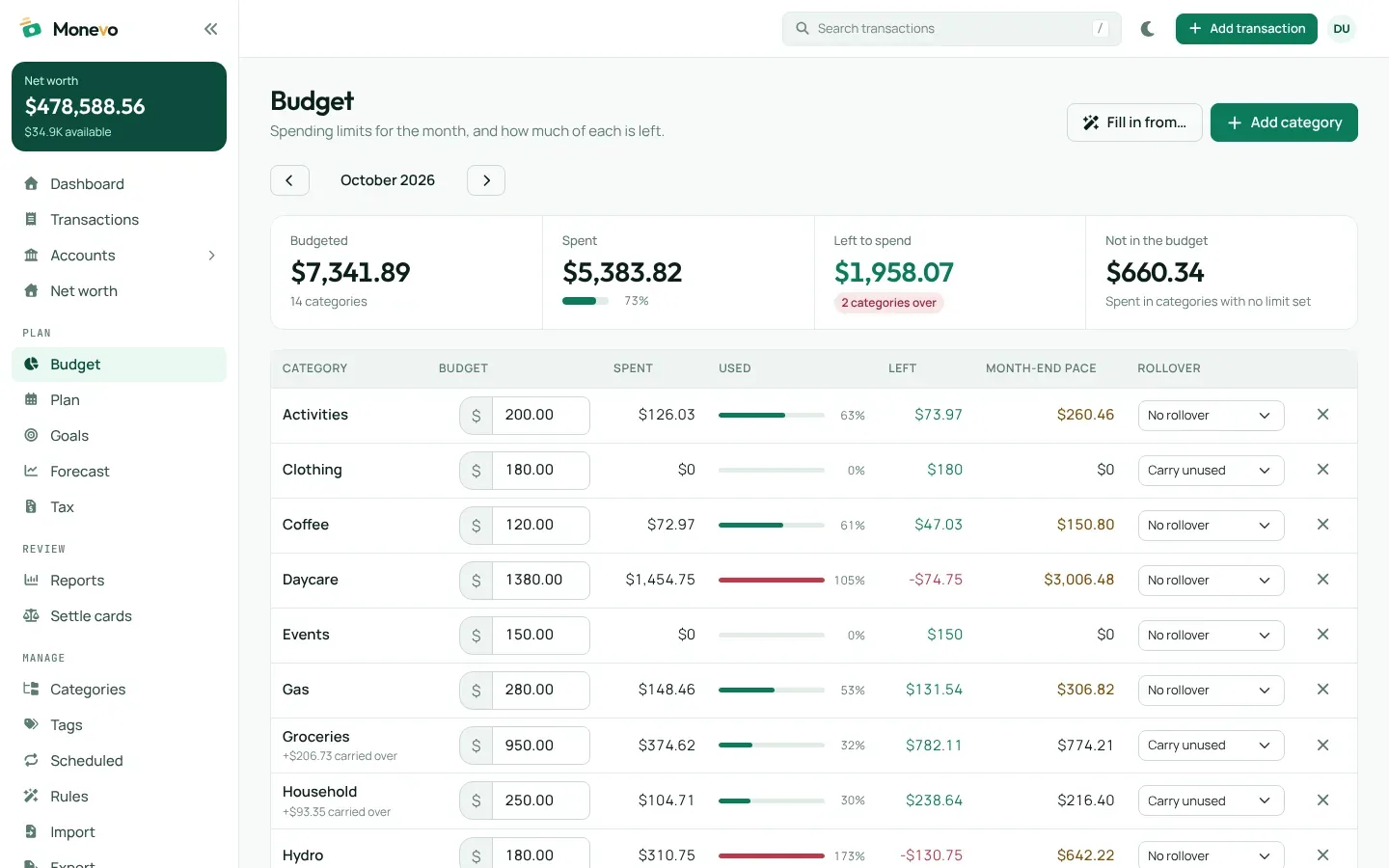1389x868 pixels.
Task: Open Categories in Manage section
Action: 119,690
